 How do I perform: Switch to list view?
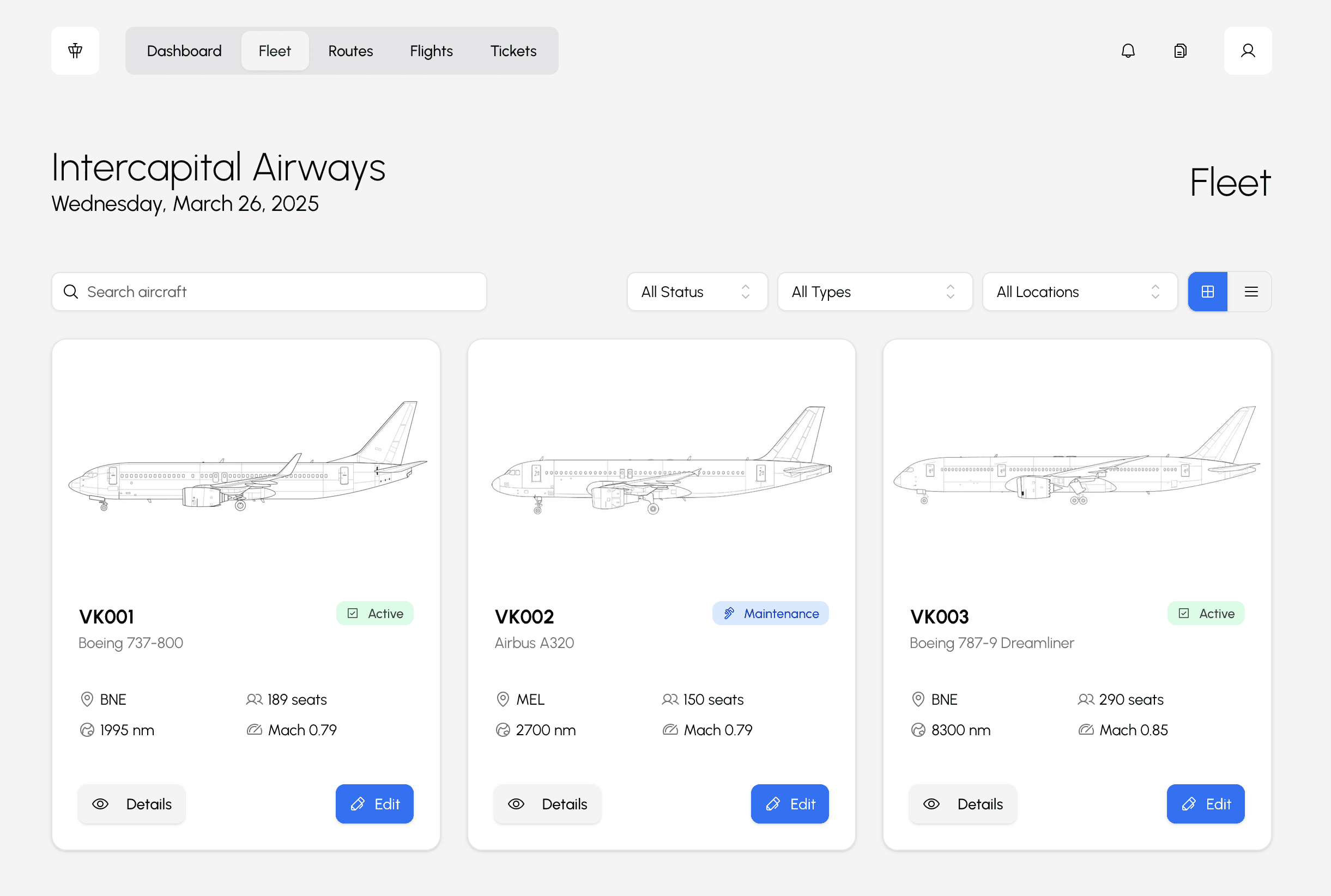[x=1251, y=292]
